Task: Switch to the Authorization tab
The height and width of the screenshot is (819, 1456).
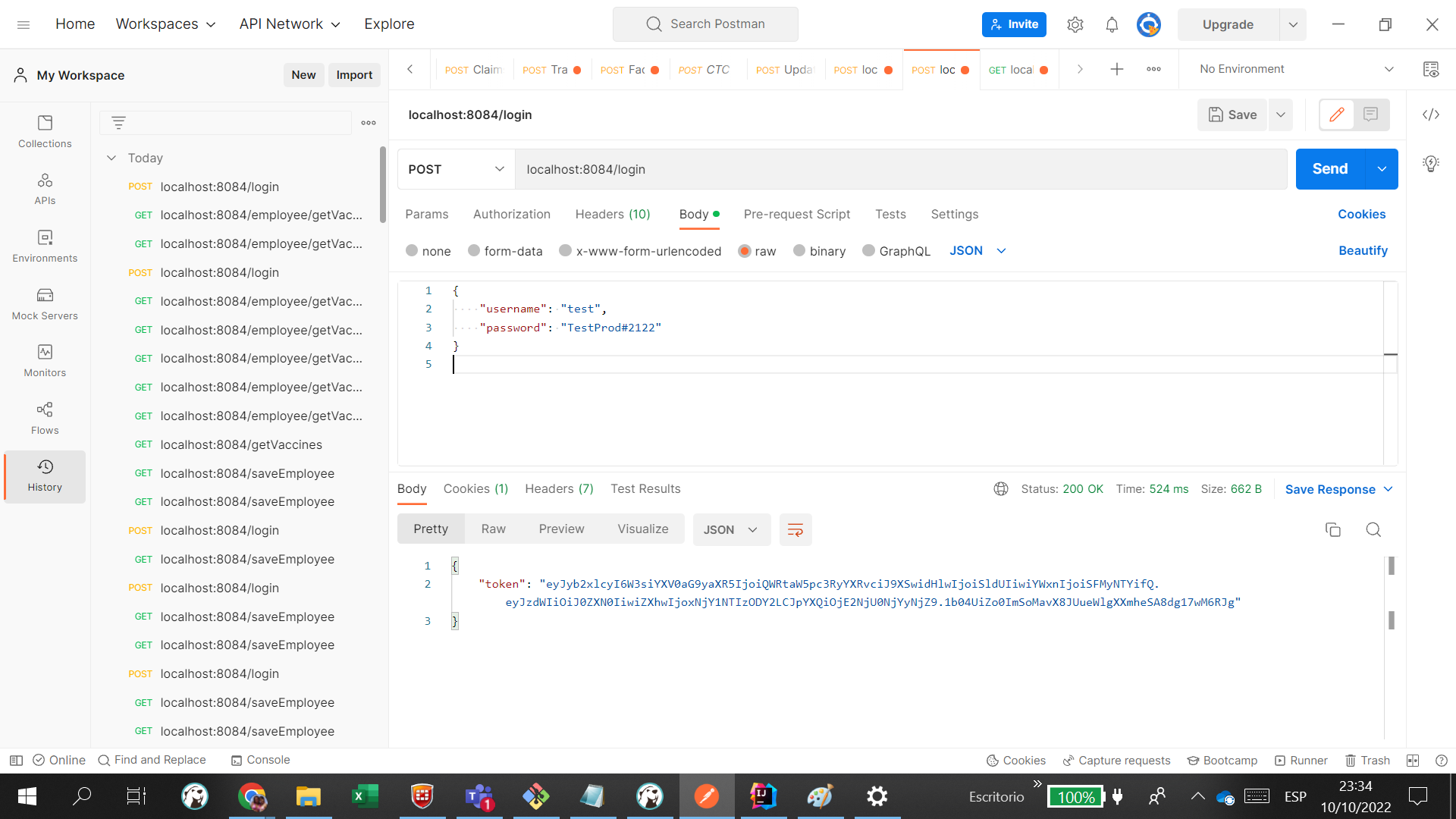Action: coord(511,214)
